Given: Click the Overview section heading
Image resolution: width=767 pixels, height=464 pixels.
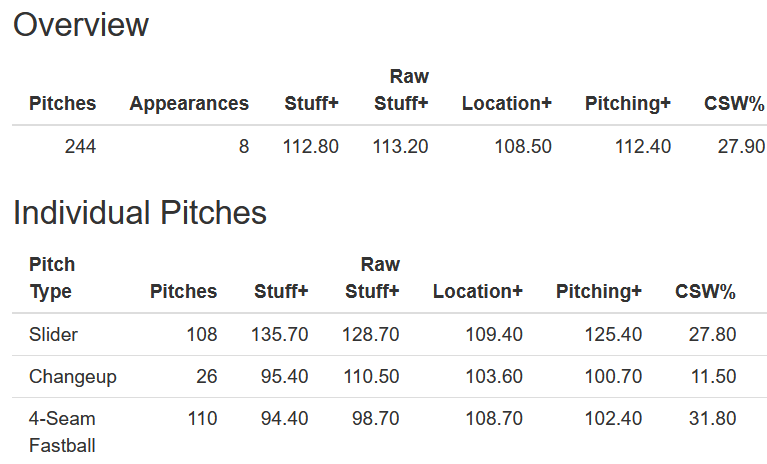Looking at the screenshot, I should point(81,25).
